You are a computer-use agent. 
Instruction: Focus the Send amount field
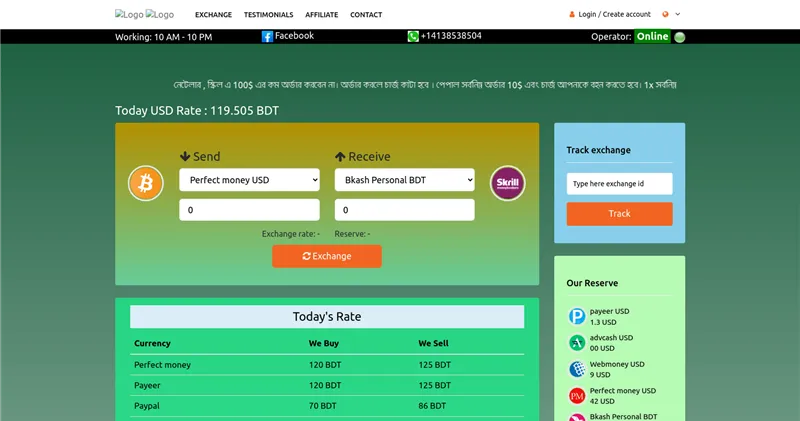pyautogui.click(x=249, y=210)
